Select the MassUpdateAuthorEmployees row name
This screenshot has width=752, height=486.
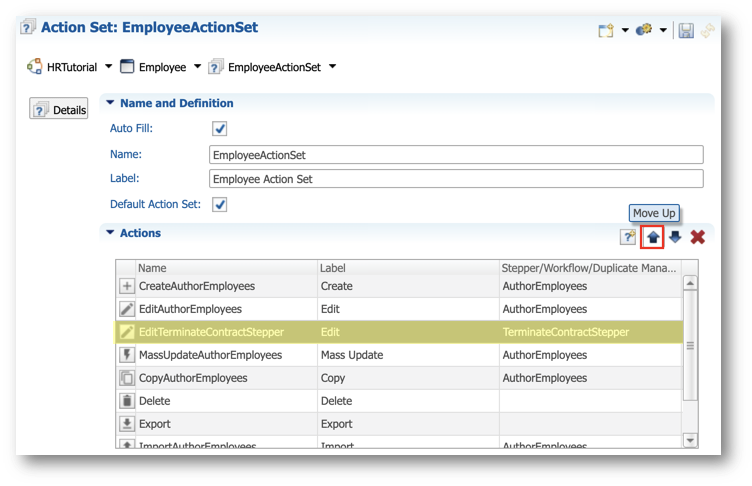tap(210, 355)
